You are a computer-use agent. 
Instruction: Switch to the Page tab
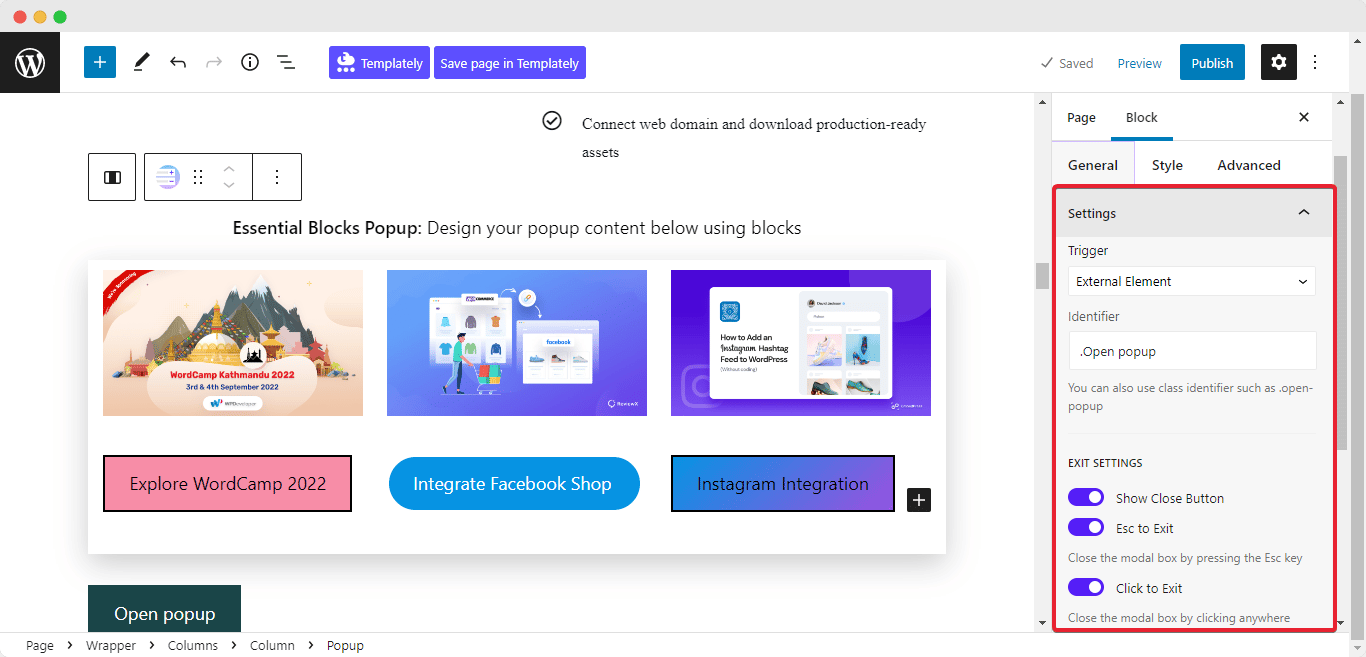pos(1081,117)
